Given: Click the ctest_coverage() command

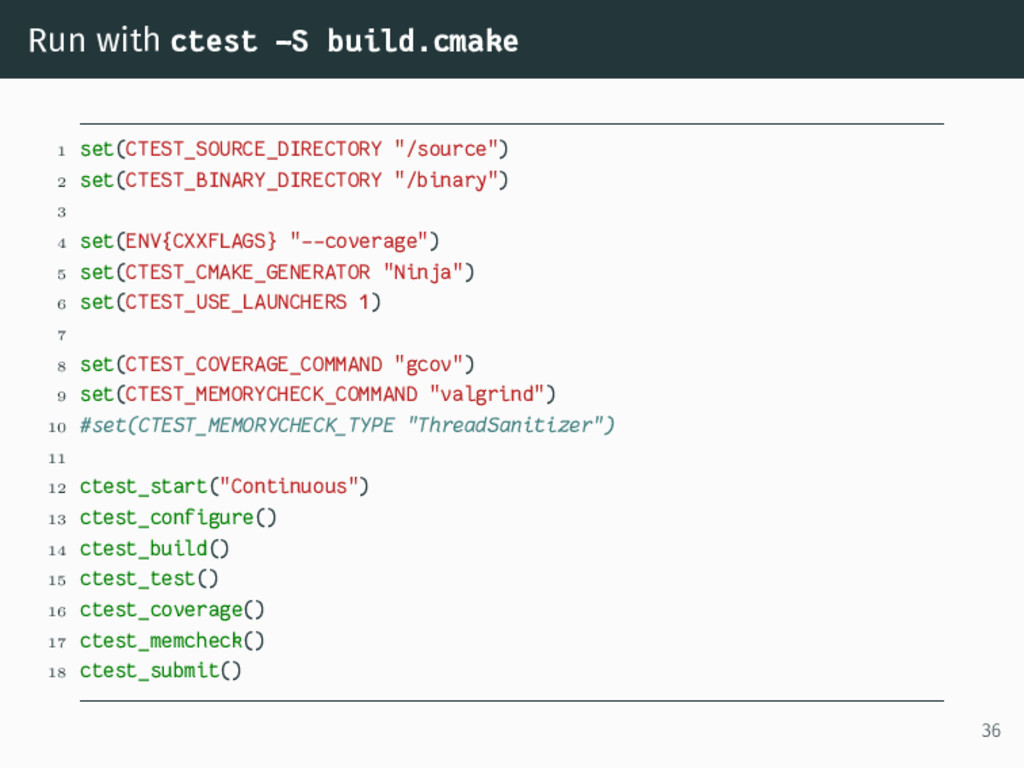Looking at the screenshot, I should [x=172, y=610].
